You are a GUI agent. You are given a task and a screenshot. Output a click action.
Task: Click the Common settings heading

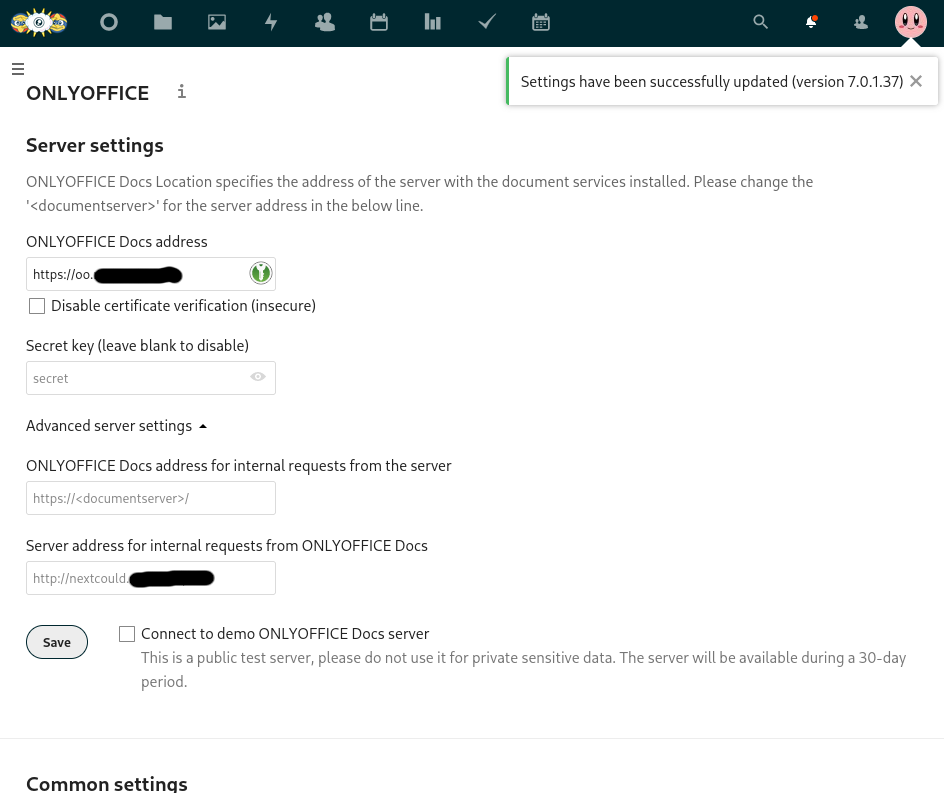click(107, 783)
